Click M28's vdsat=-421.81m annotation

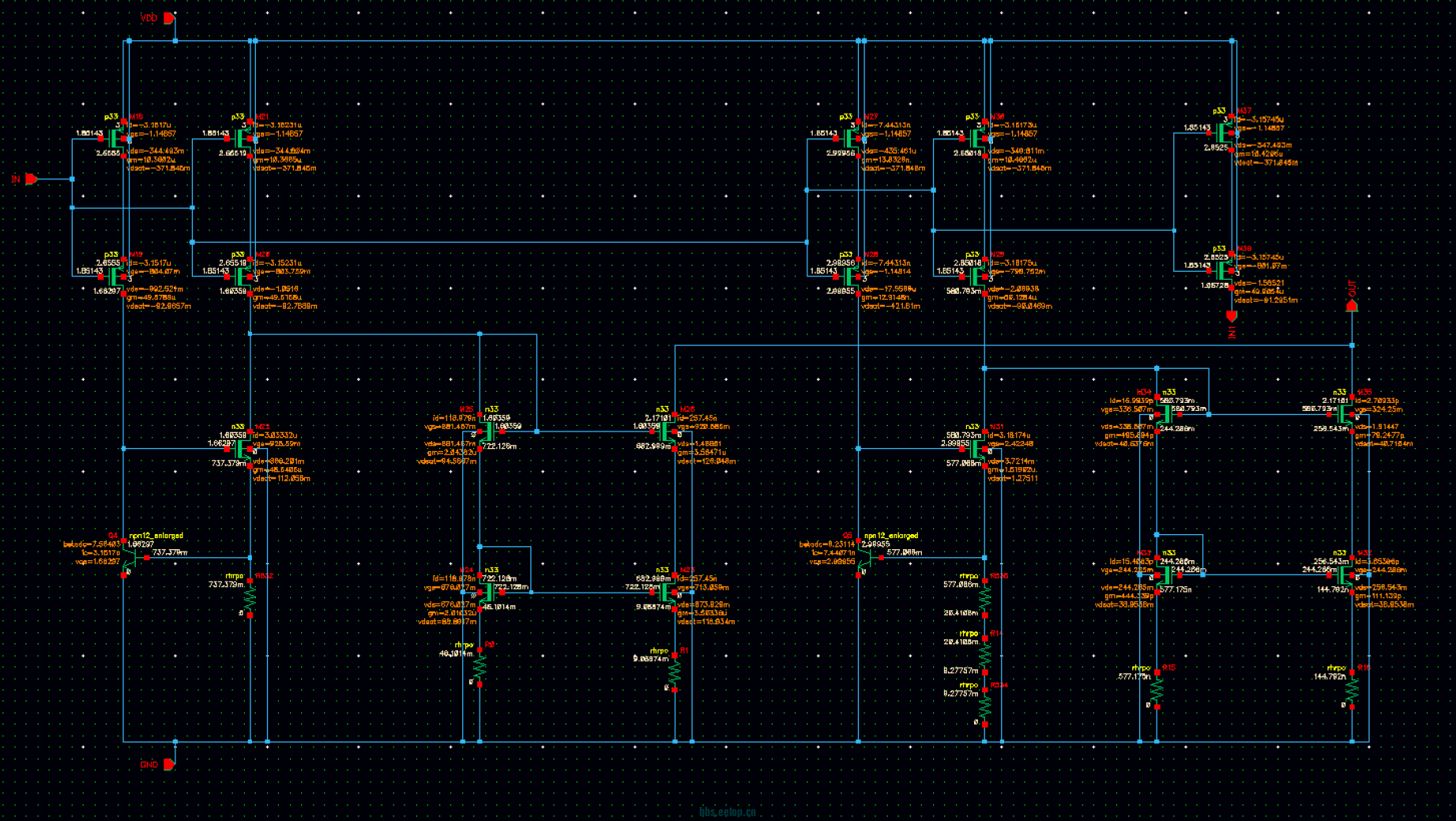[890, 306]
